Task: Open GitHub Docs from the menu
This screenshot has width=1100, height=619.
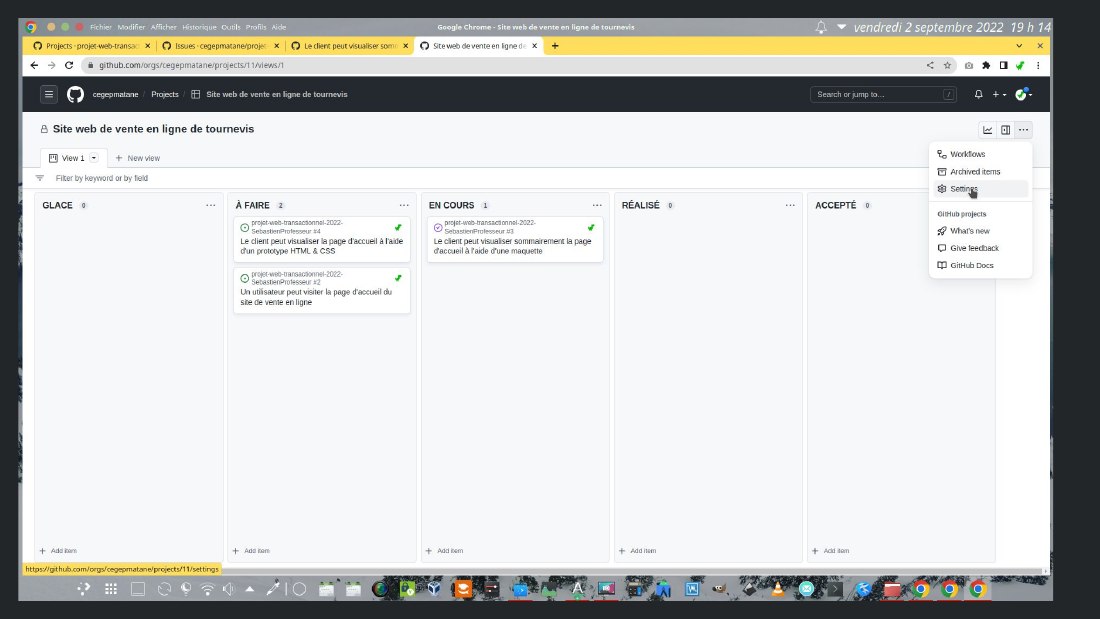Action: tap(980, 265)
